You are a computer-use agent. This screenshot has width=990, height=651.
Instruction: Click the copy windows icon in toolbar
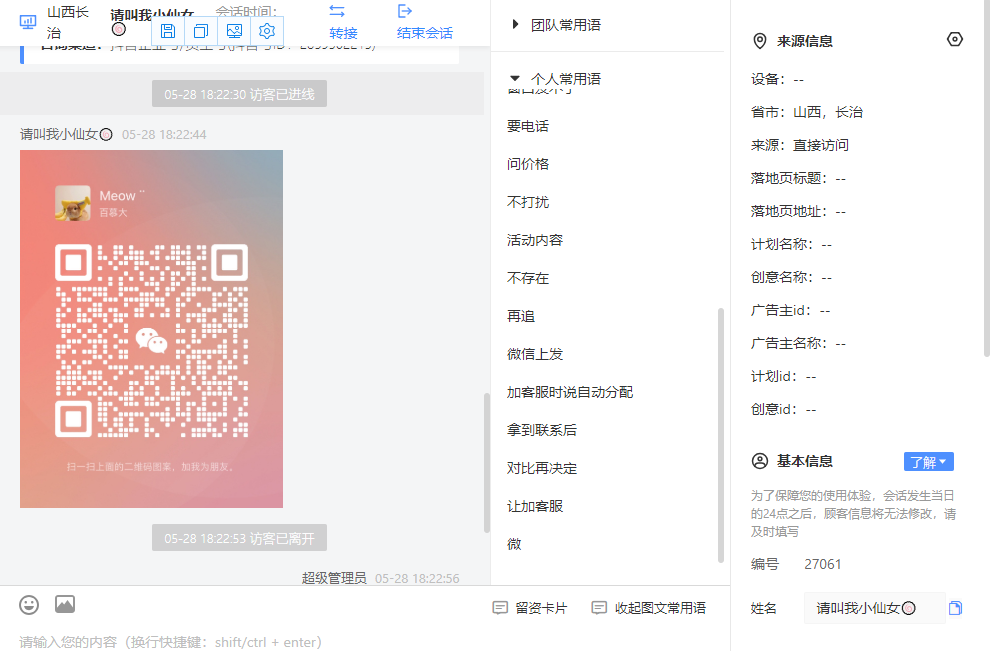point(201,31)
